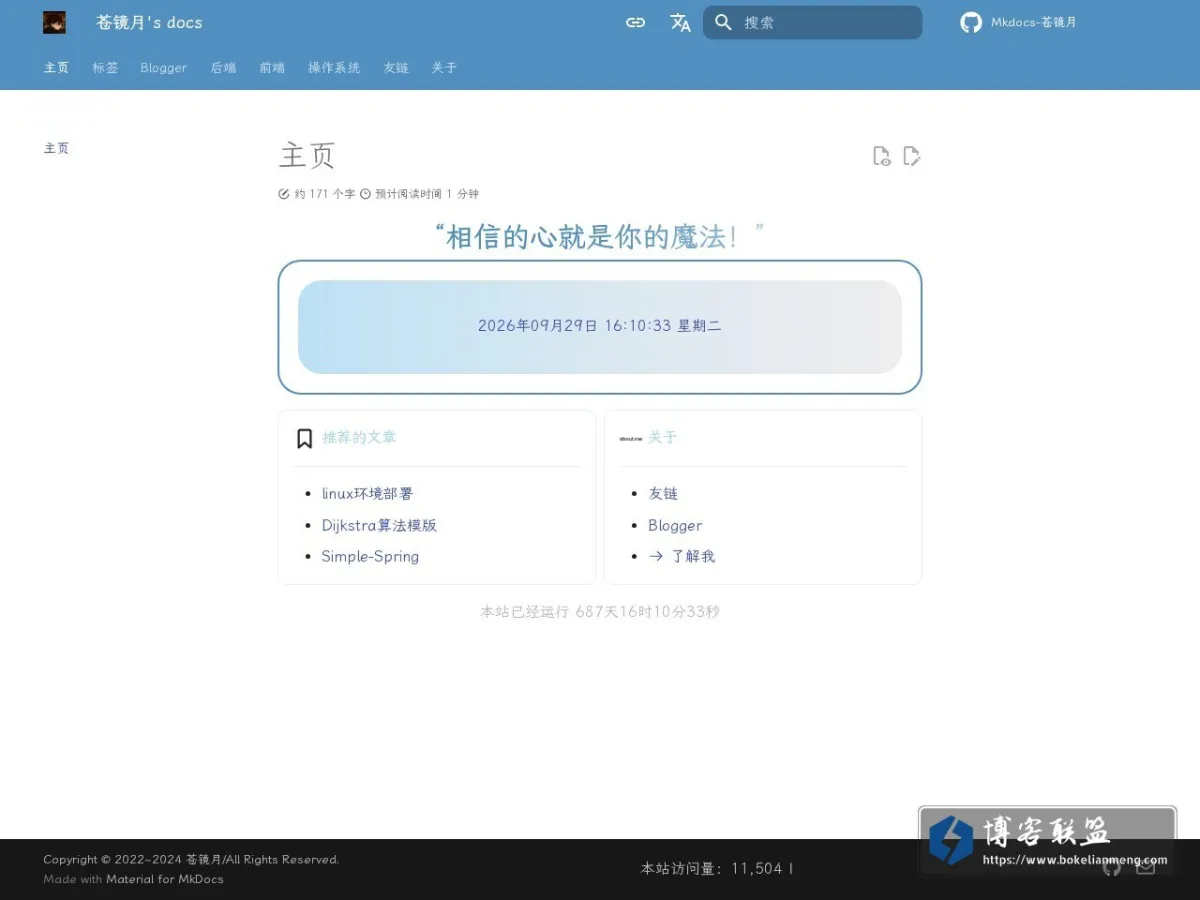Select the 主页 navigation tab
This screenshot has width=1200, height=900.
coord(56,67)
